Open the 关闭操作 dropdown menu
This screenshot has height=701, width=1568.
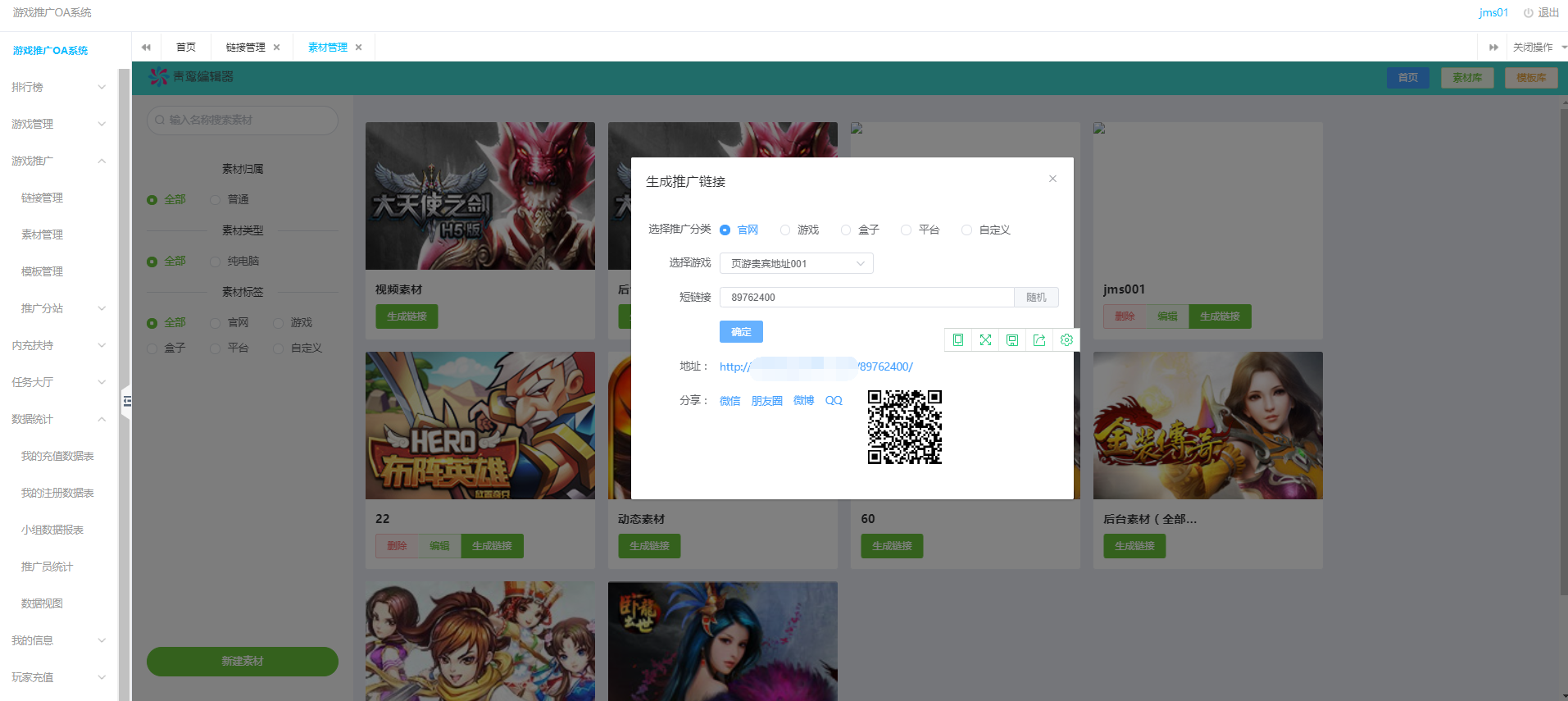pyautogui.click(x=1538, y=48)
